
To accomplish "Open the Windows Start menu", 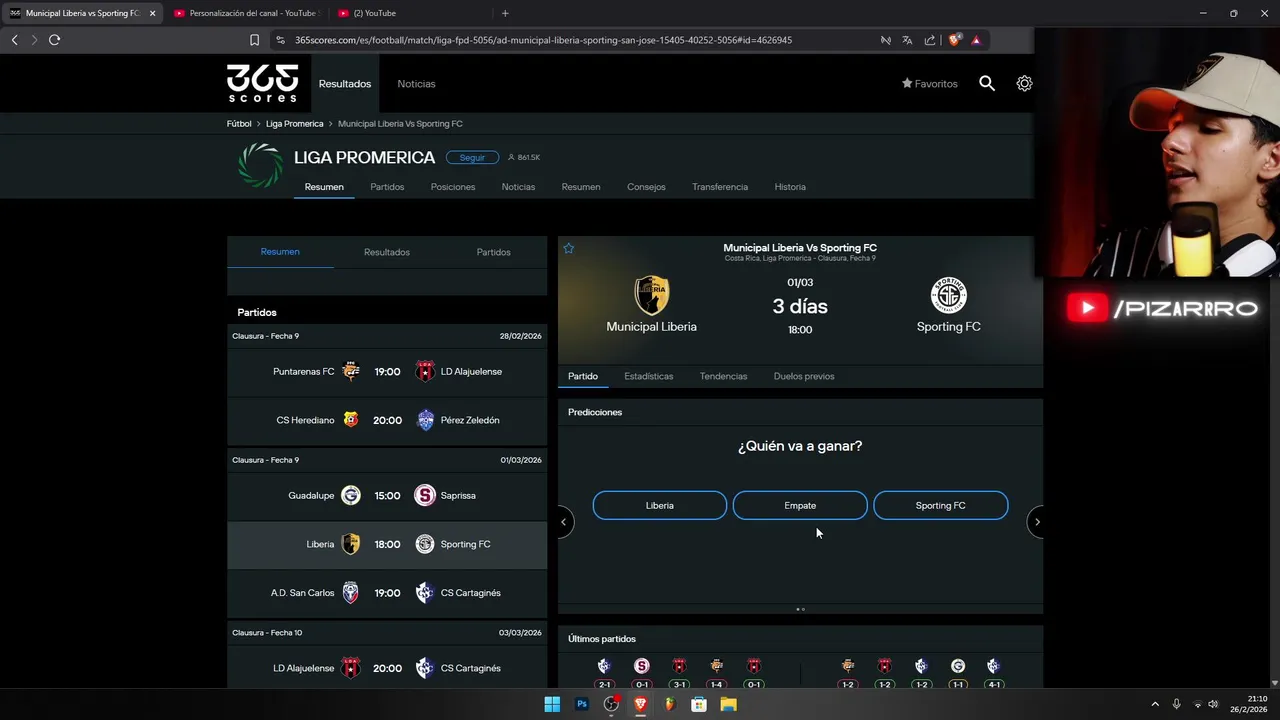I will (552, 704).
